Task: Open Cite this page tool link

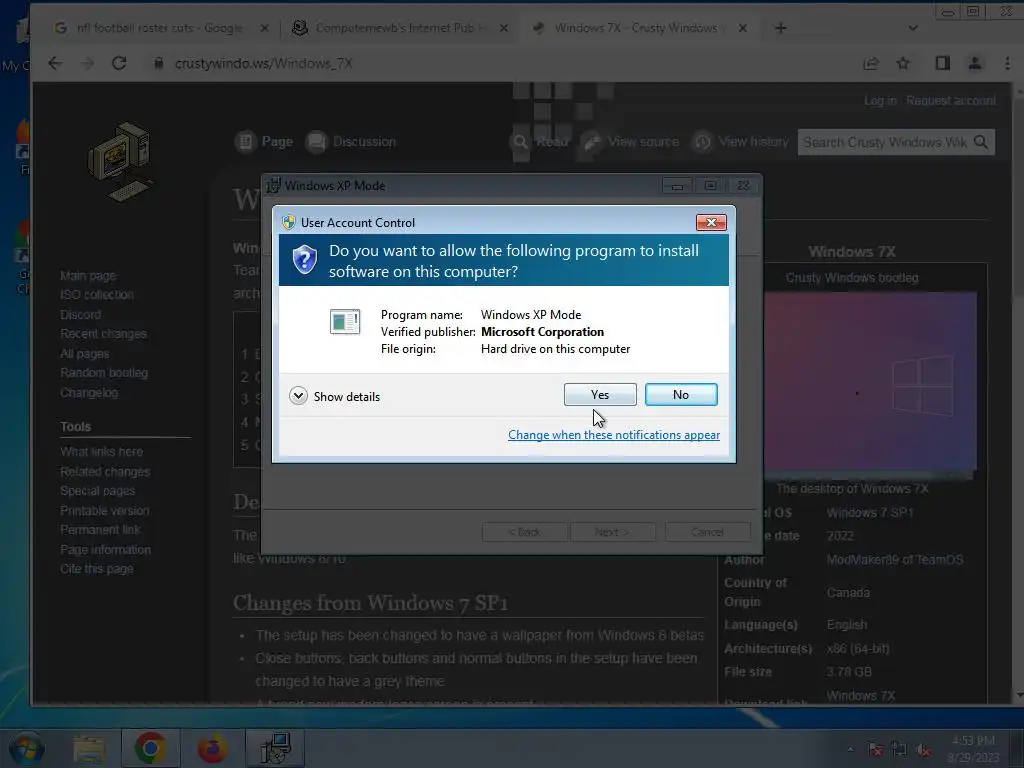Action: point(97,569)
